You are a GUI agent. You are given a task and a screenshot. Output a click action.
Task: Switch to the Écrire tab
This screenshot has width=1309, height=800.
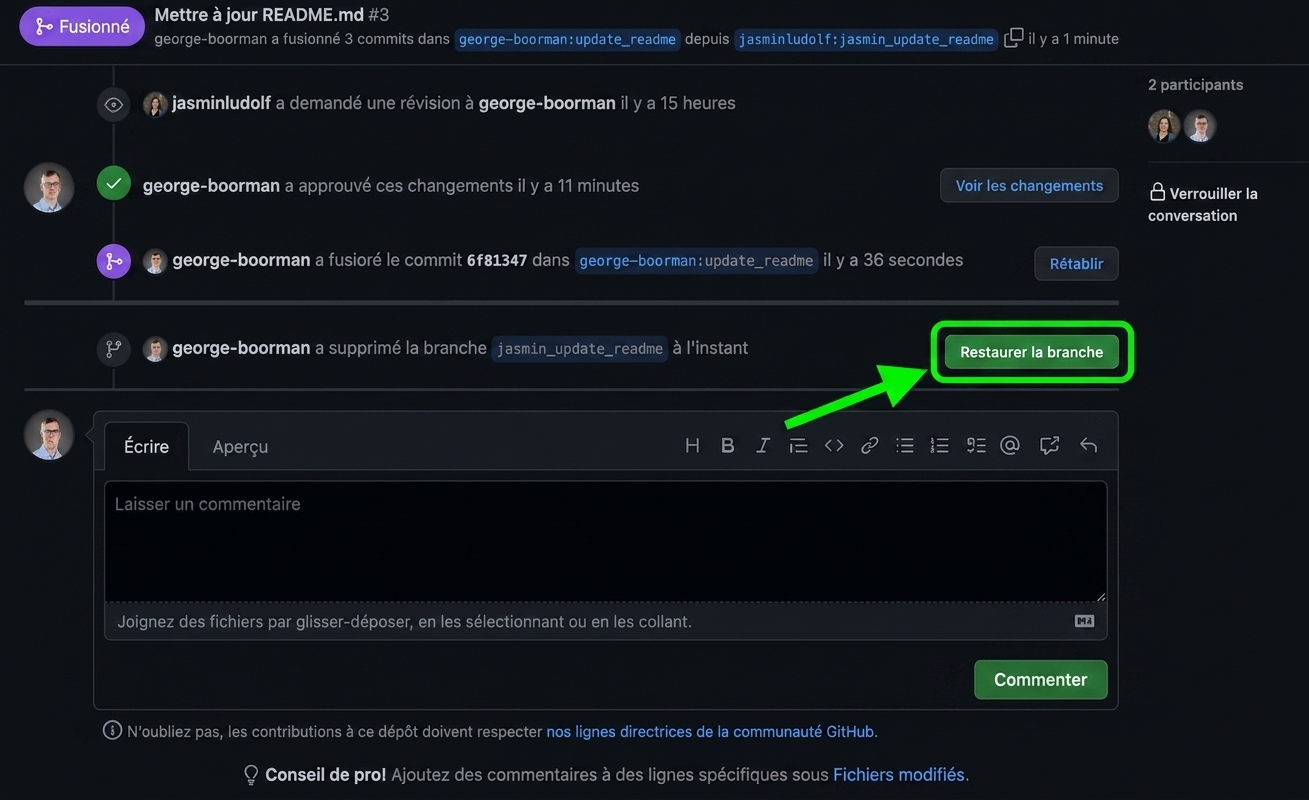[x=146, y=447]
